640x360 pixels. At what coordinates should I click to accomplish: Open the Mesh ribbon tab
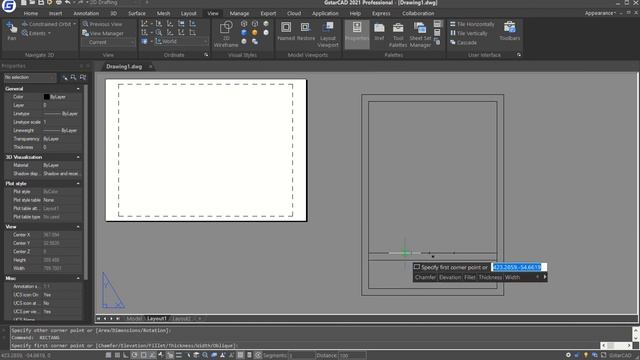[163, 13]
